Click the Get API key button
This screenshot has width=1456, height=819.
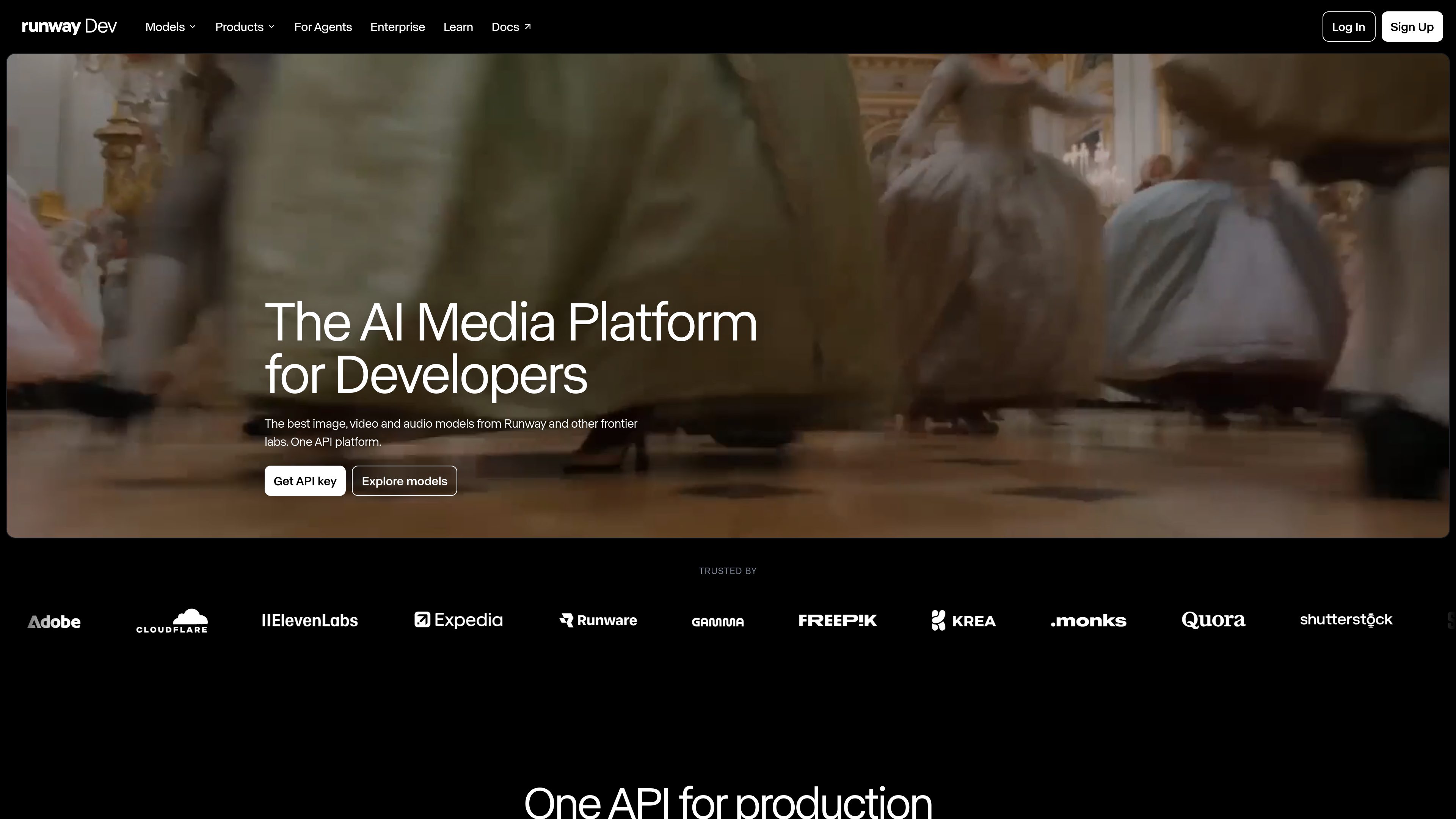(304, 480)
